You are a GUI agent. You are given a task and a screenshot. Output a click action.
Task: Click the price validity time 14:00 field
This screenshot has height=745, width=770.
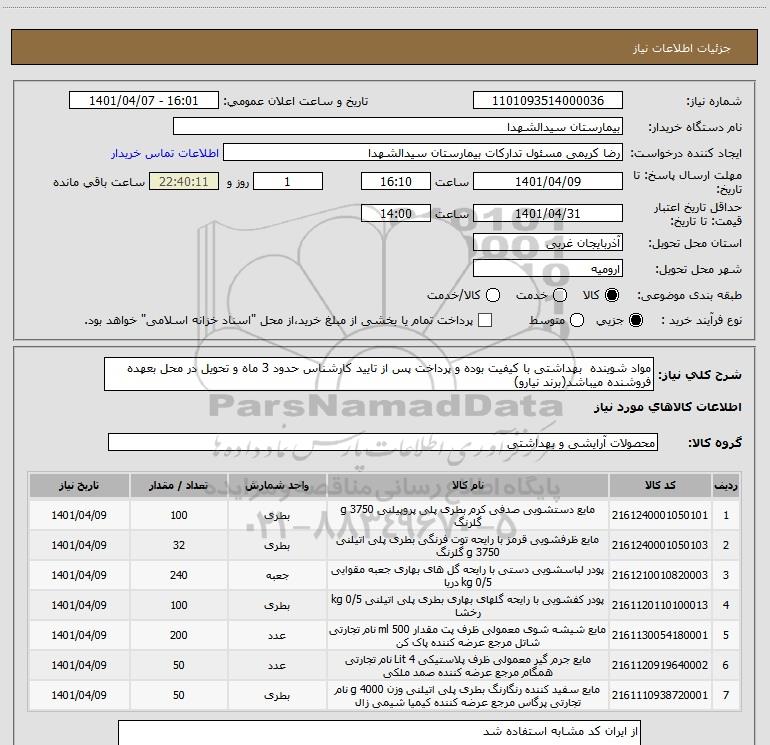tap(396, 213)
